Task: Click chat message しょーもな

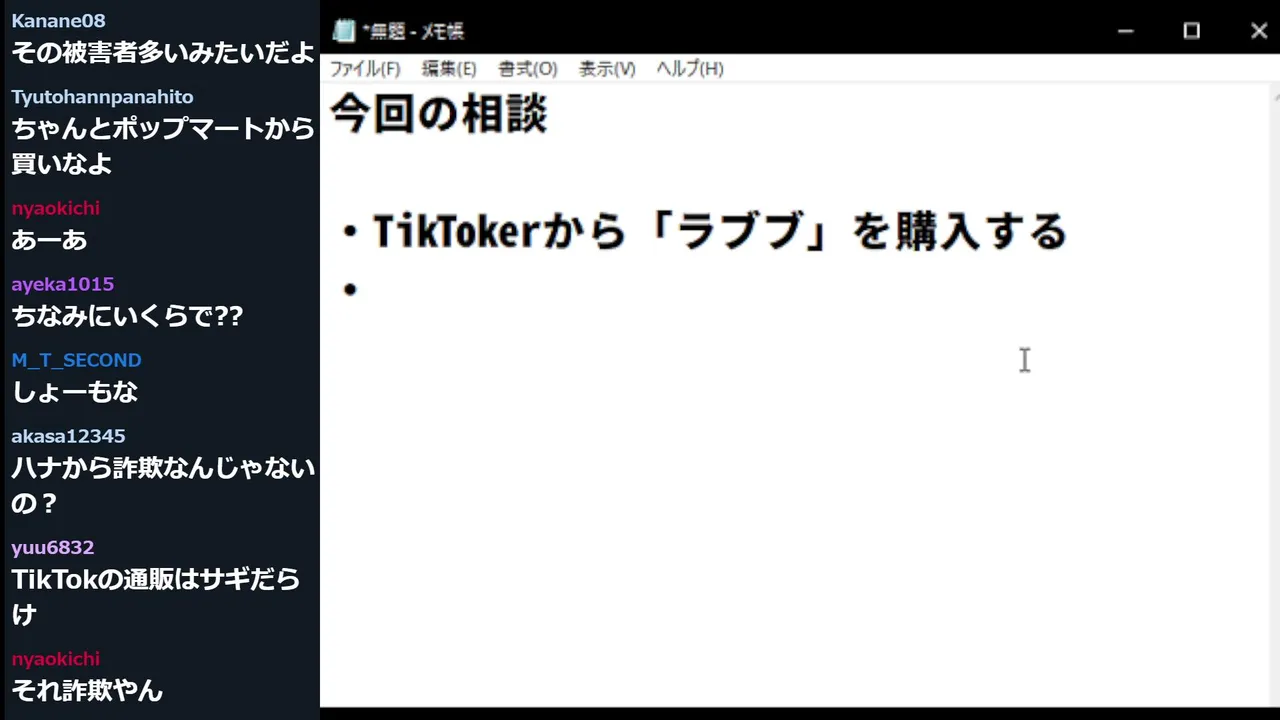Action: (x=75, y=392)
